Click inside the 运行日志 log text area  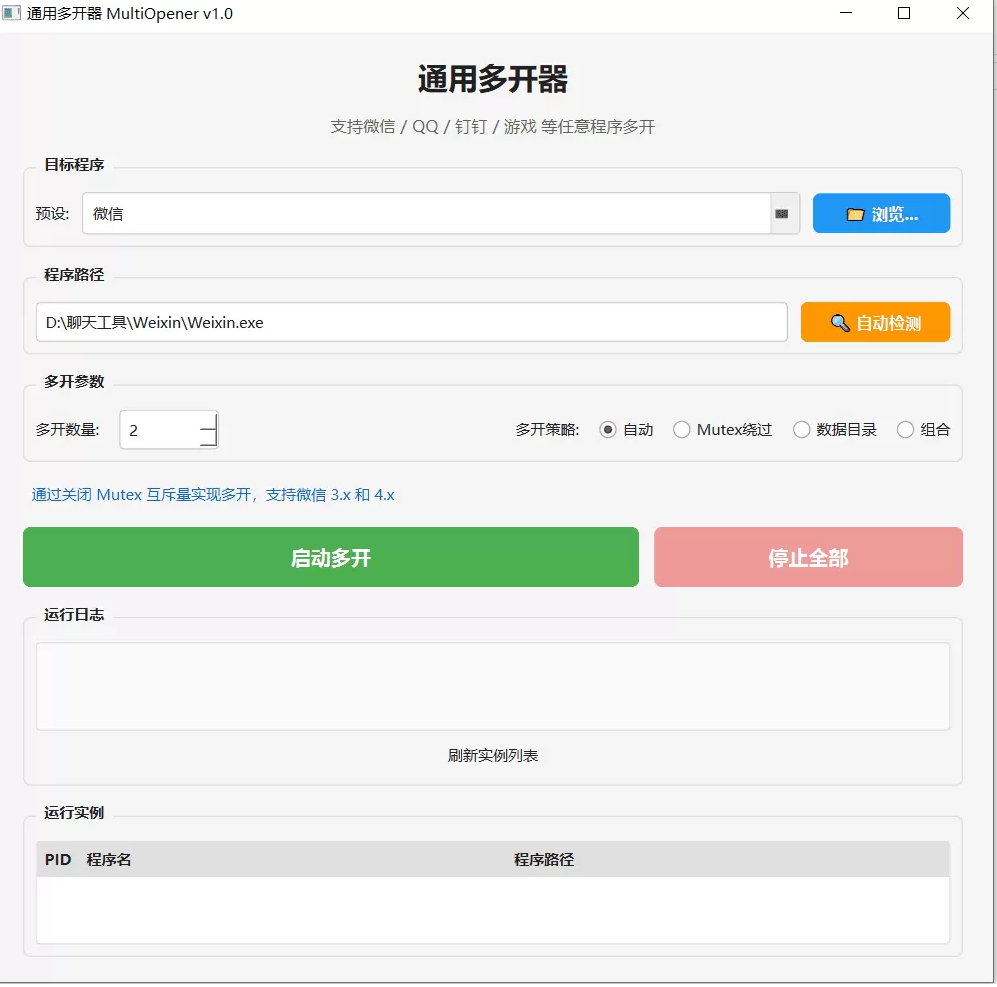[x=493, y=686]
